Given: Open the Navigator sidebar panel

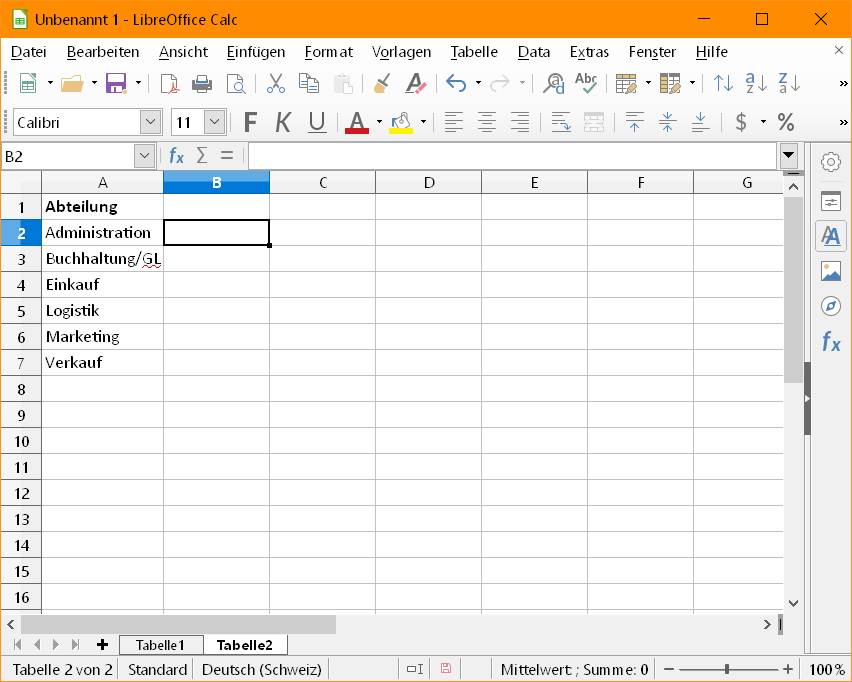Looking at the screenshot, I should (x=830, y=305).
